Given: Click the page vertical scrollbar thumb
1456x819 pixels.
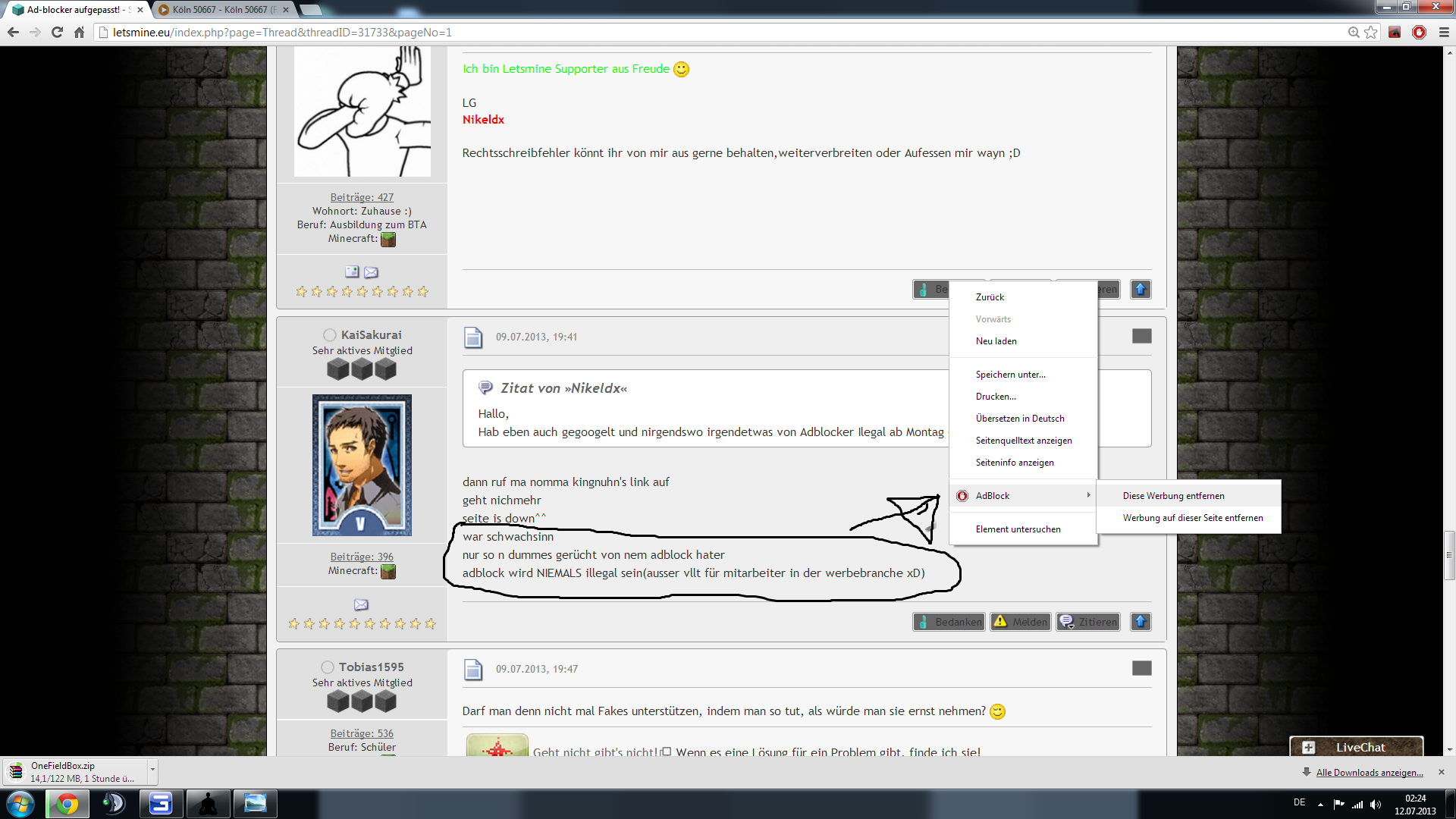Looking at the screenshot, I should [x=1449, y=555].
